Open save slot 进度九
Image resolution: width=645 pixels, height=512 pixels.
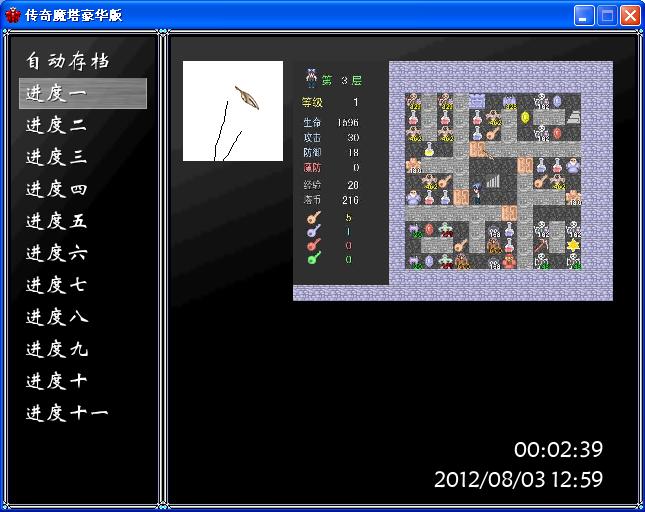(83, 349)
